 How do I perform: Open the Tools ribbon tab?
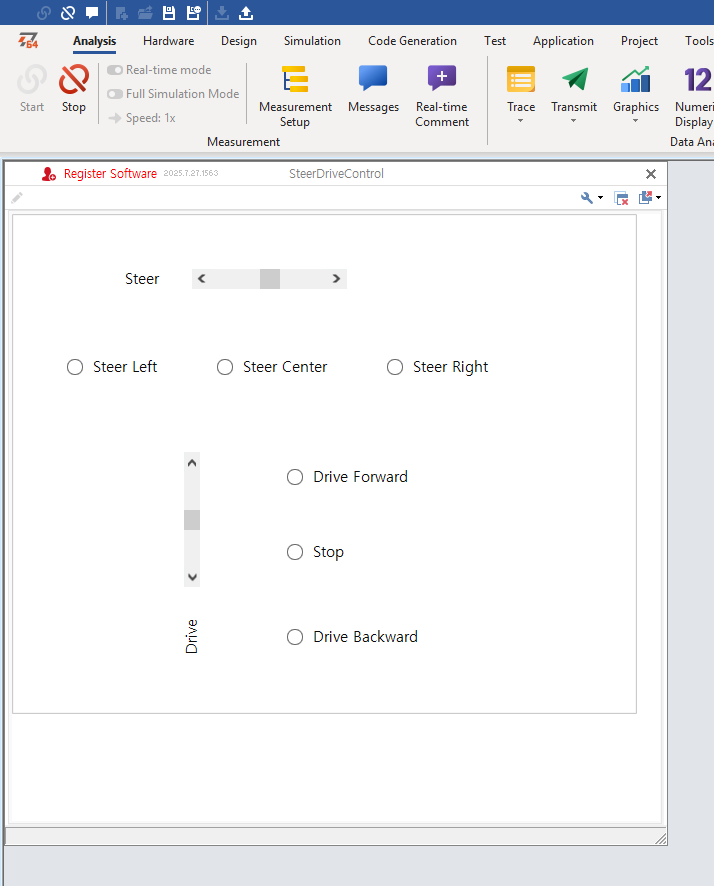pos(699,41)
